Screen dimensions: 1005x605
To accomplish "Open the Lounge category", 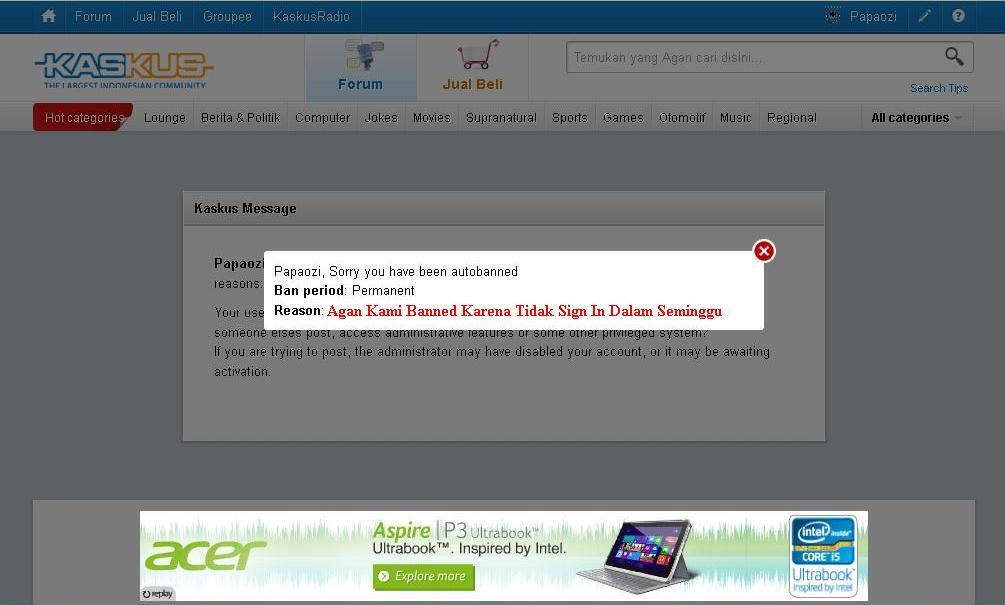I will [165, 118].
